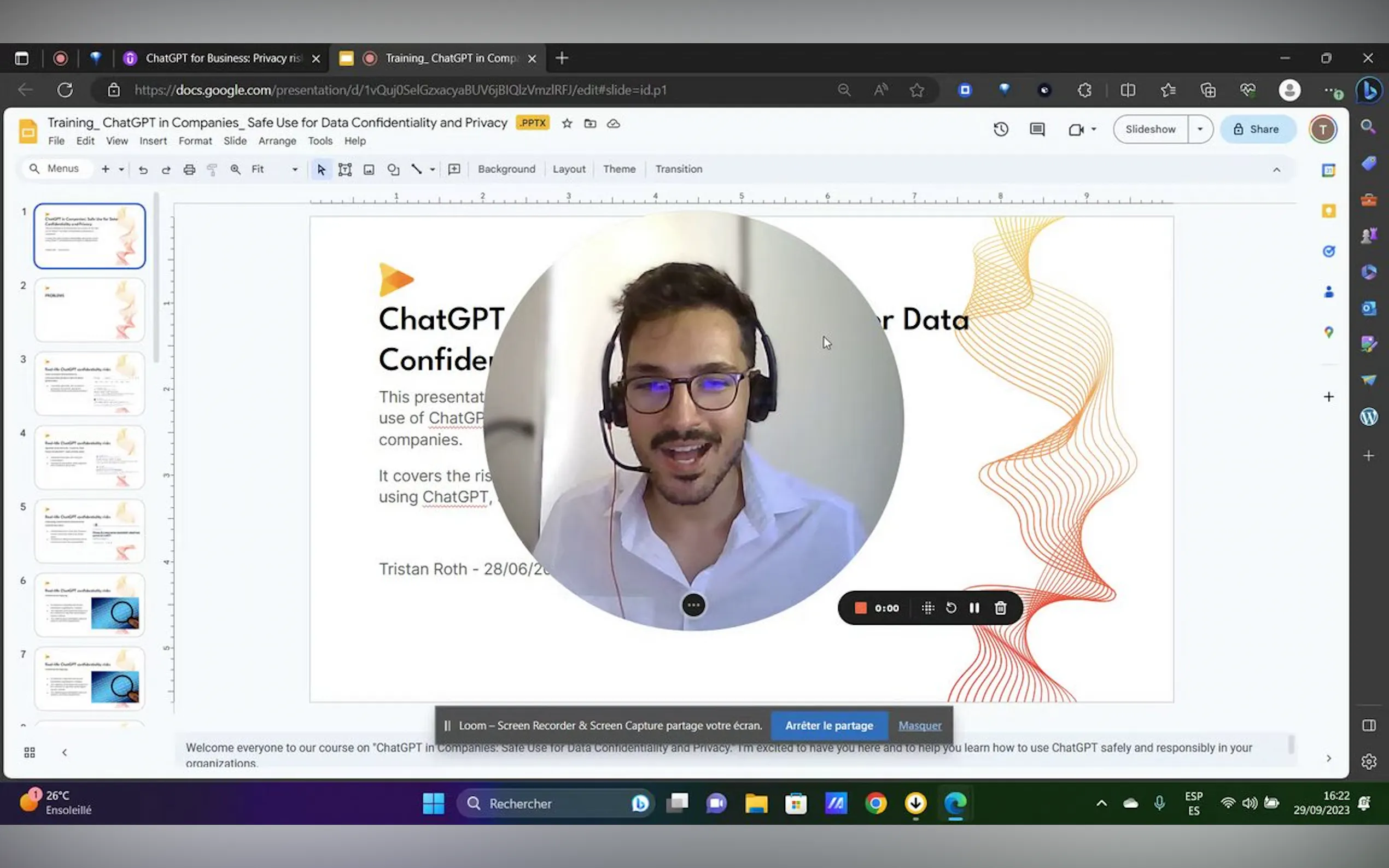Image resolution: width=1389 pixels, height=868 pixels.
Task: Add page to favorites star in address bar
Action: pyautogui.click(x=917, y=90)
